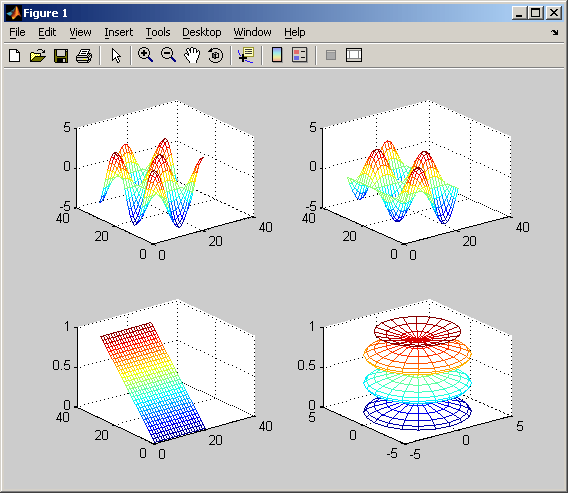Image resolution: width=568 pixels, height=493 pixels.
Task: Open the Insert menu
Action: click(118, 32)
